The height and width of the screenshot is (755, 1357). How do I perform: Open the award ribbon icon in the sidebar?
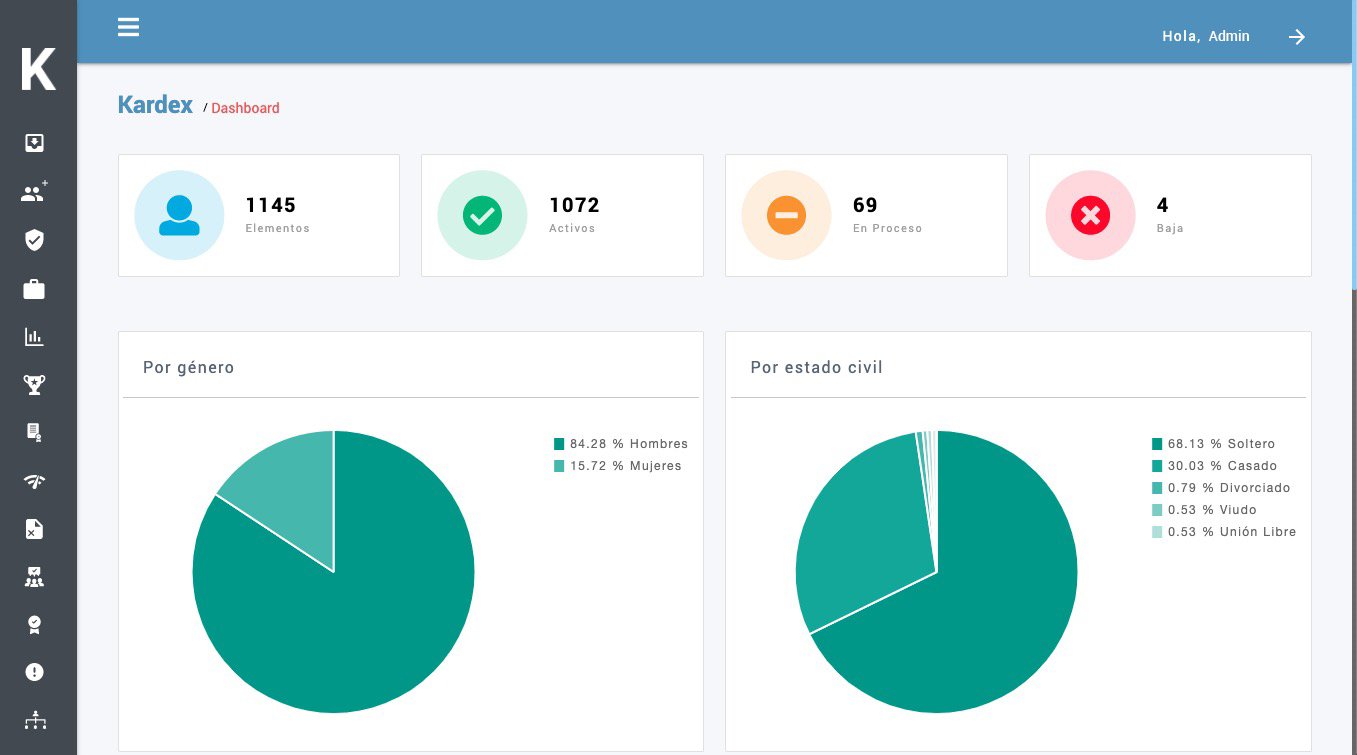tap(34, 624)
